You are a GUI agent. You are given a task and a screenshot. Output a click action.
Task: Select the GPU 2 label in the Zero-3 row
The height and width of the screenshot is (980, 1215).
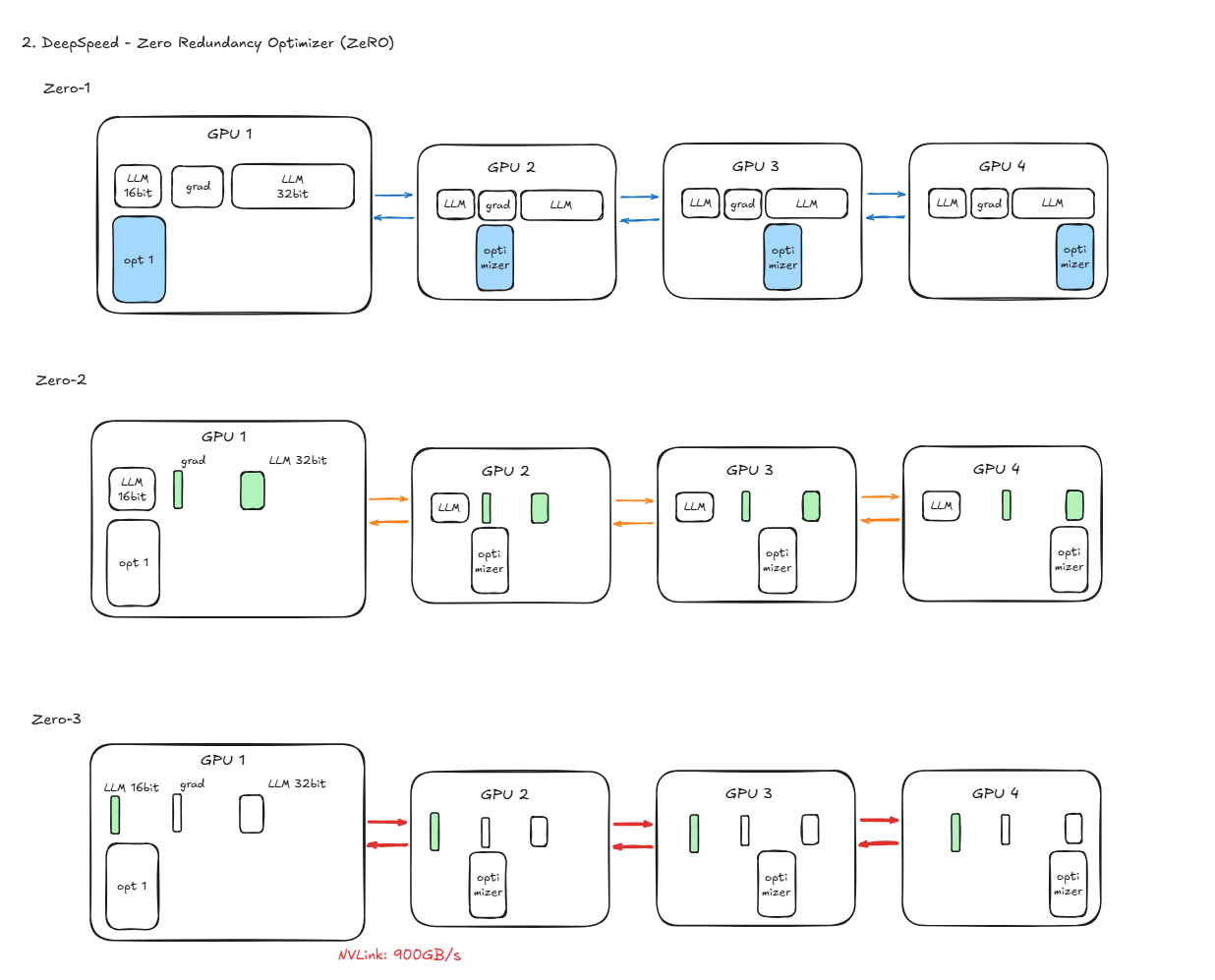(504, 794)
